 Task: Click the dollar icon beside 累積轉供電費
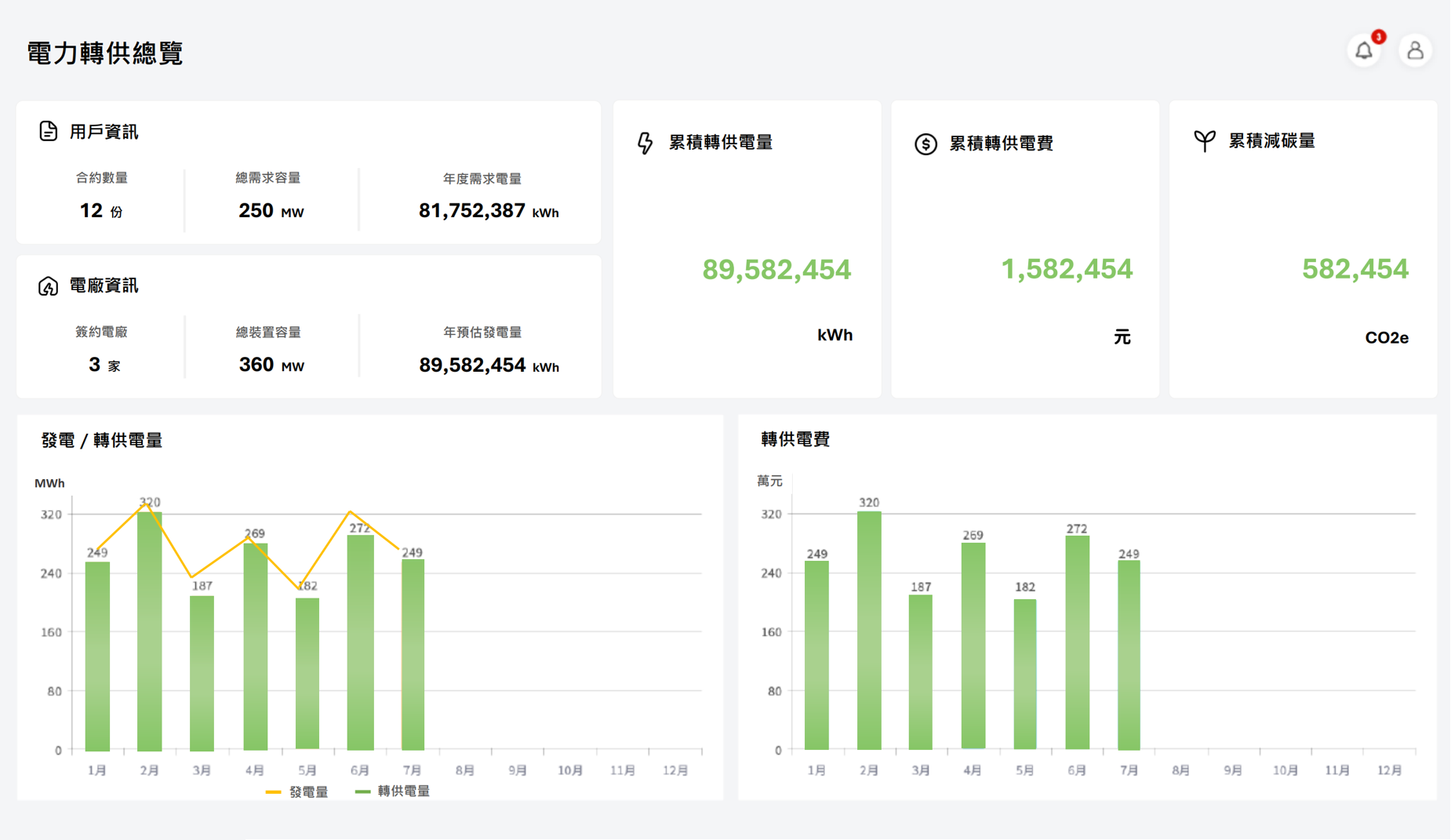[926, 144]
